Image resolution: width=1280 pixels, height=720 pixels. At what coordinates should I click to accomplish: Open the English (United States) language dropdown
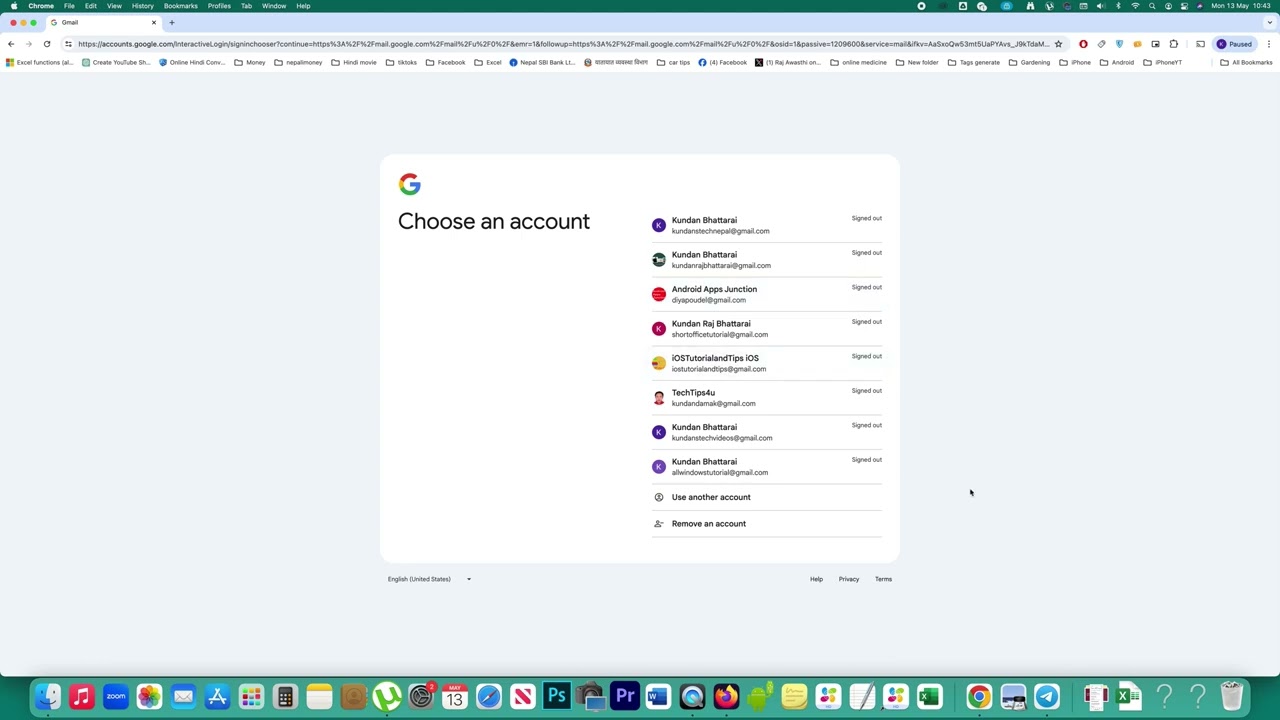429,579
